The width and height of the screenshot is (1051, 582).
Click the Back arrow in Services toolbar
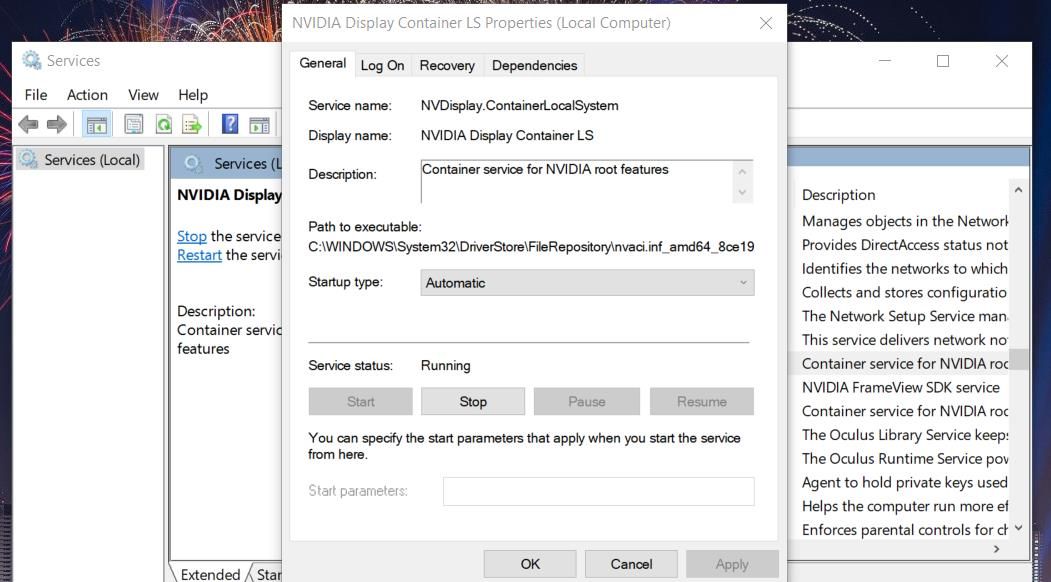[28, 125]
